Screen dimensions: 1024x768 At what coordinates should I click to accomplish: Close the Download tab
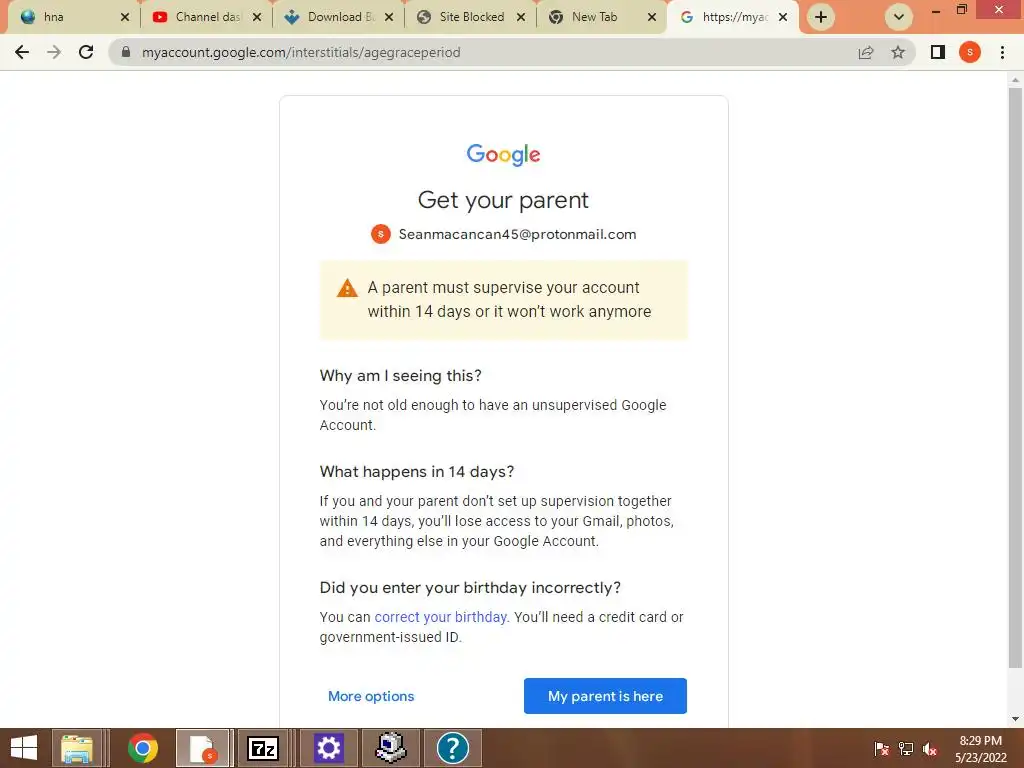point(389,18)
